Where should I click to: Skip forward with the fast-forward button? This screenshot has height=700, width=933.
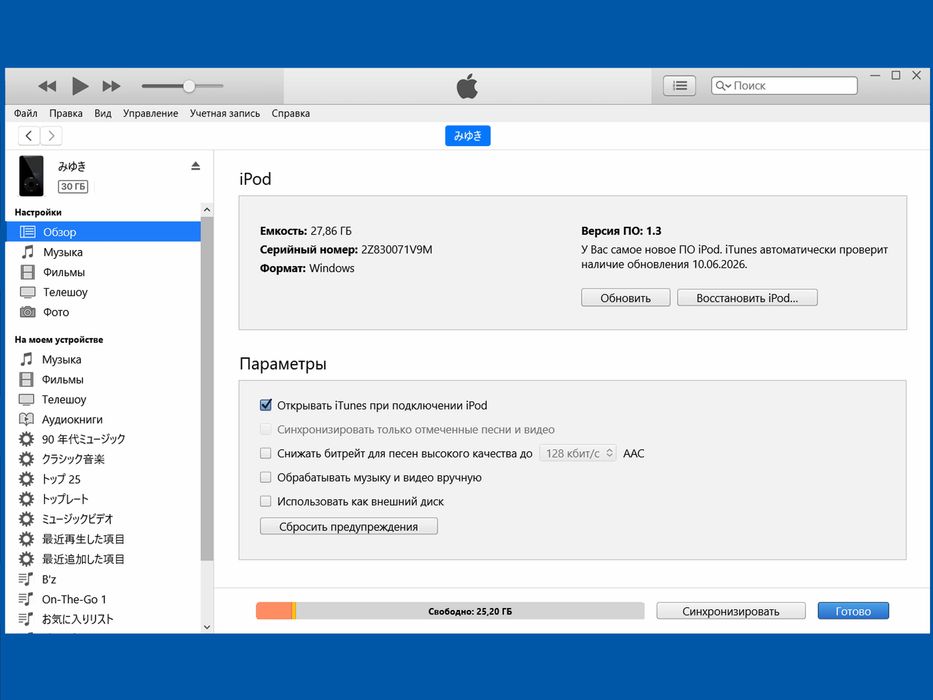[x=111, y=86]
